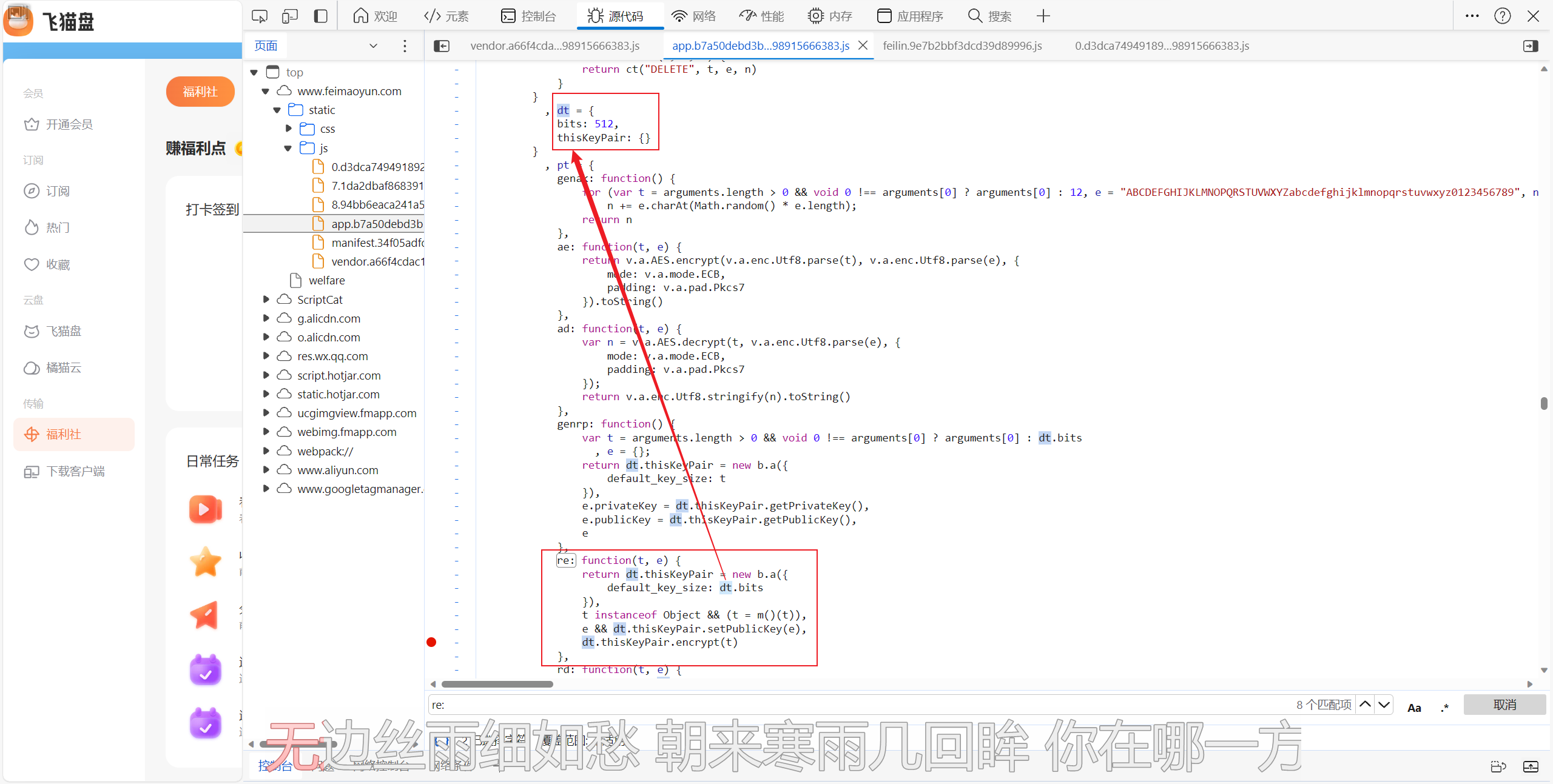This screenshot has width=1553, height=784.
Task: Open vendor.a66f4cda js file tab
Action: point(554,46)
